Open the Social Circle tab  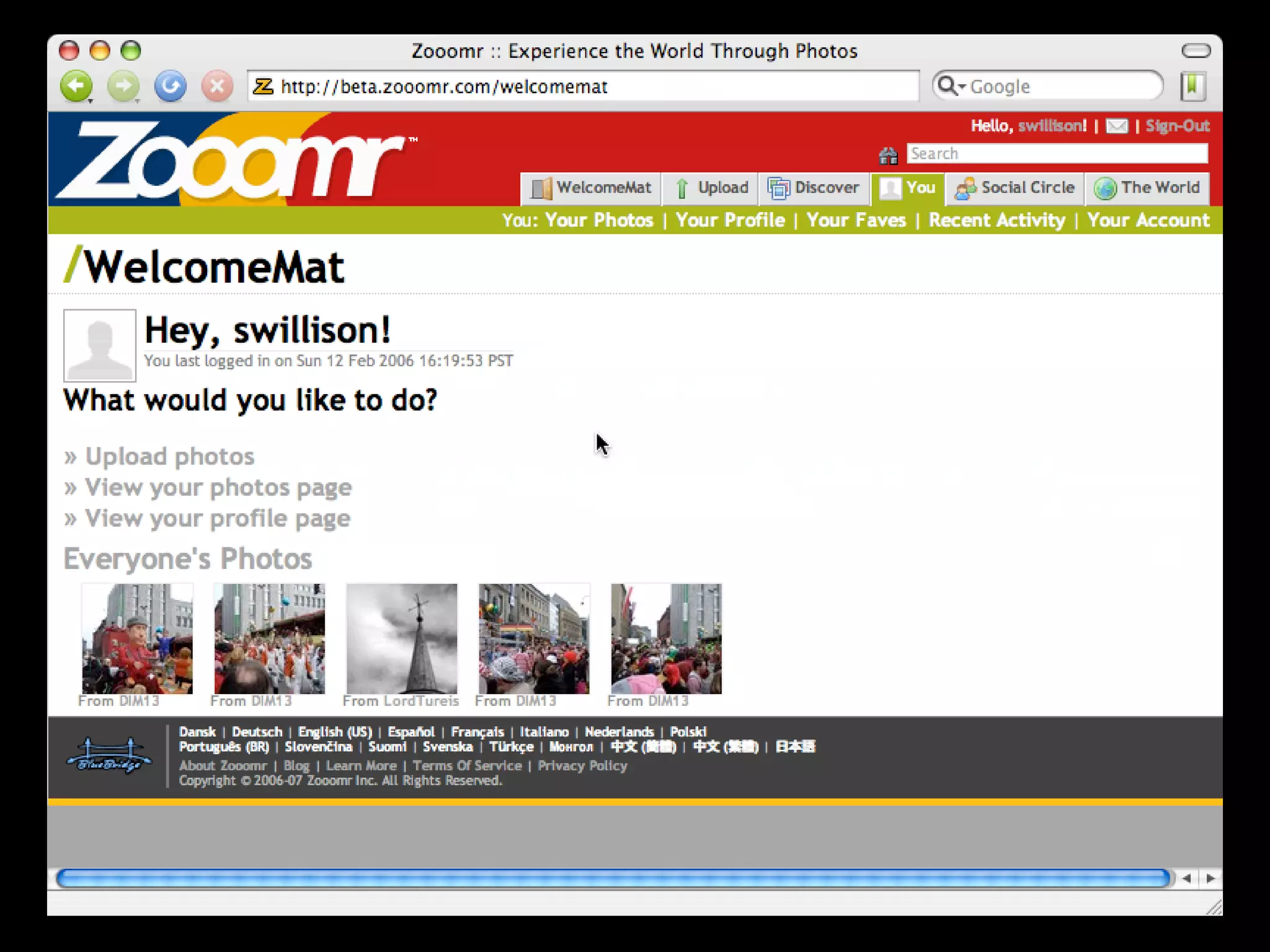(1015, 188)
